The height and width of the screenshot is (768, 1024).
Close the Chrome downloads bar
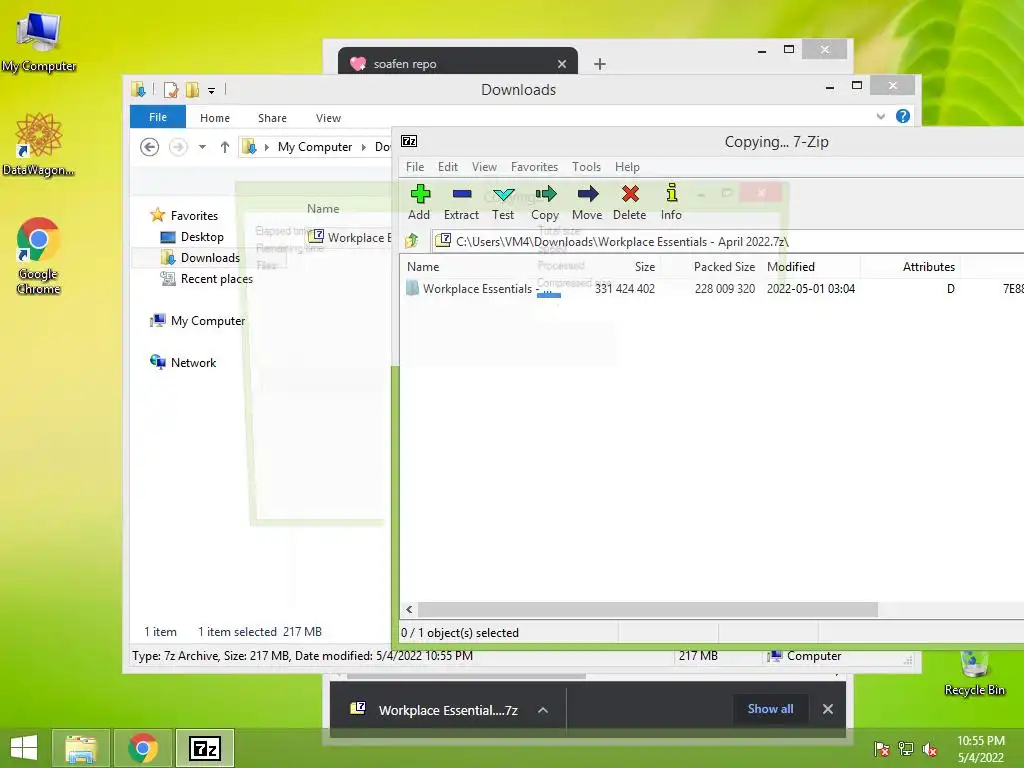827,709
